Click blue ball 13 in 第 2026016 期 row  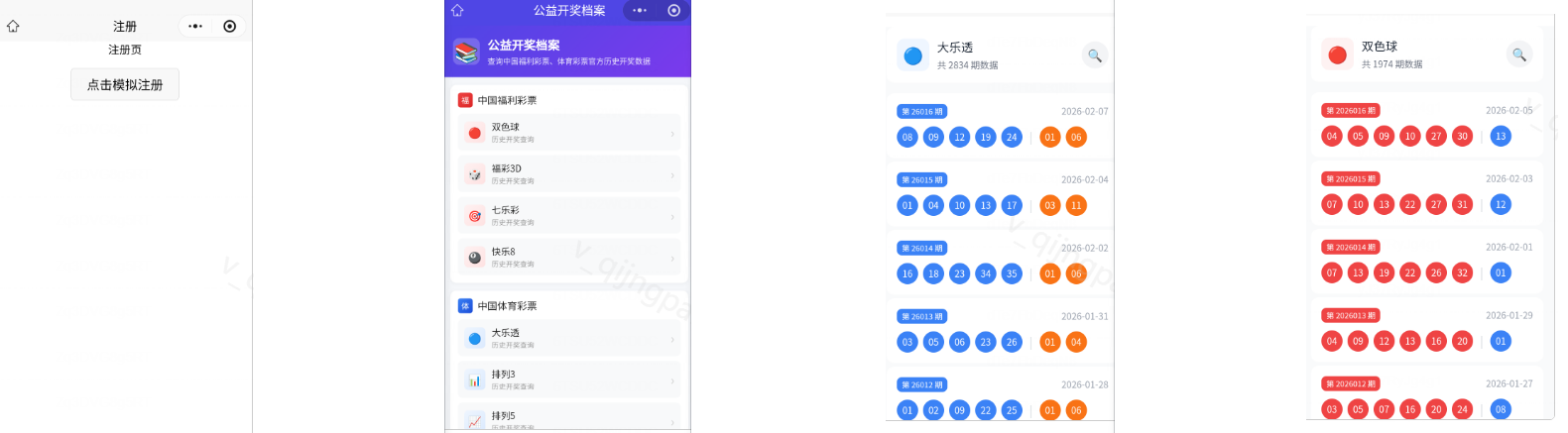coord(1502,137)
